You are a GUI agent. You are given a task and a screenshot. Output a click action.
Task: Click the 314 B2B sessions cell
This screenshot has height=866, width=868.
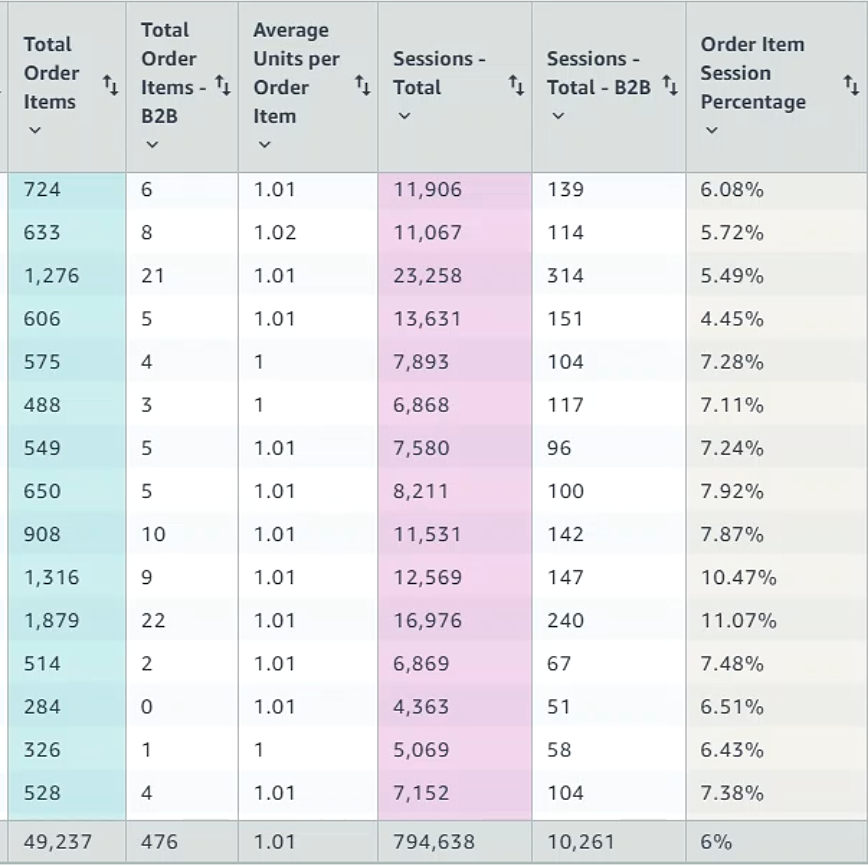tap(565, 276)
